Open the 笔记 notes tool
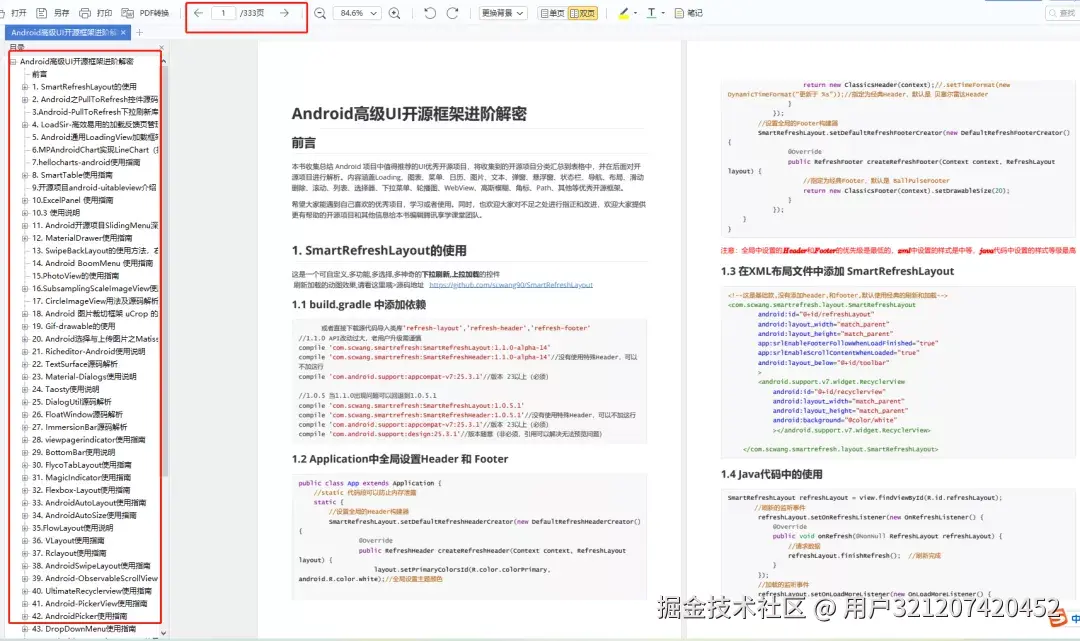 (x=688, y=13)
